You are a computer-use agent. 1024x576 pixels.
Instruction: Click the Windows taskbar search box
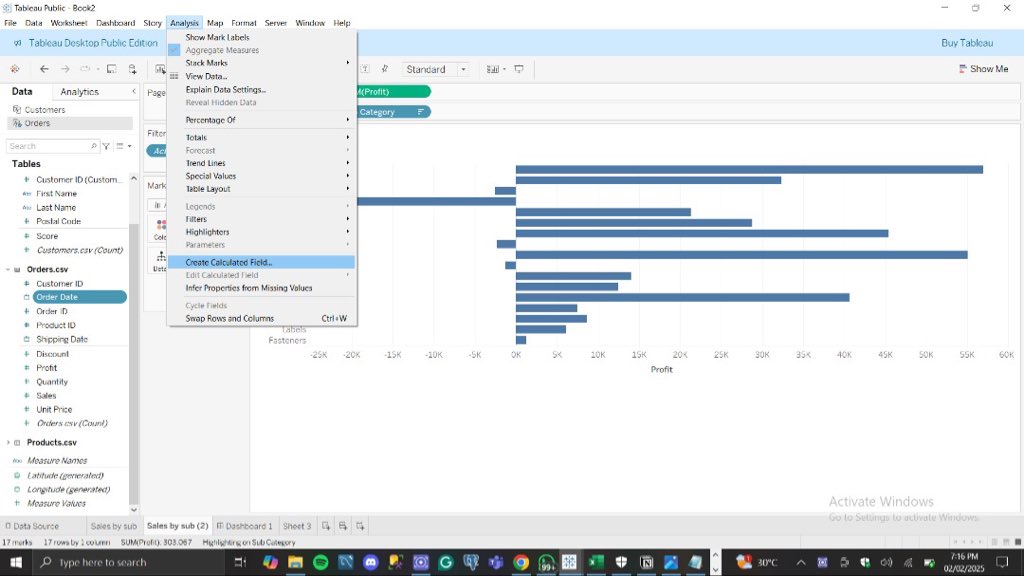128,562
